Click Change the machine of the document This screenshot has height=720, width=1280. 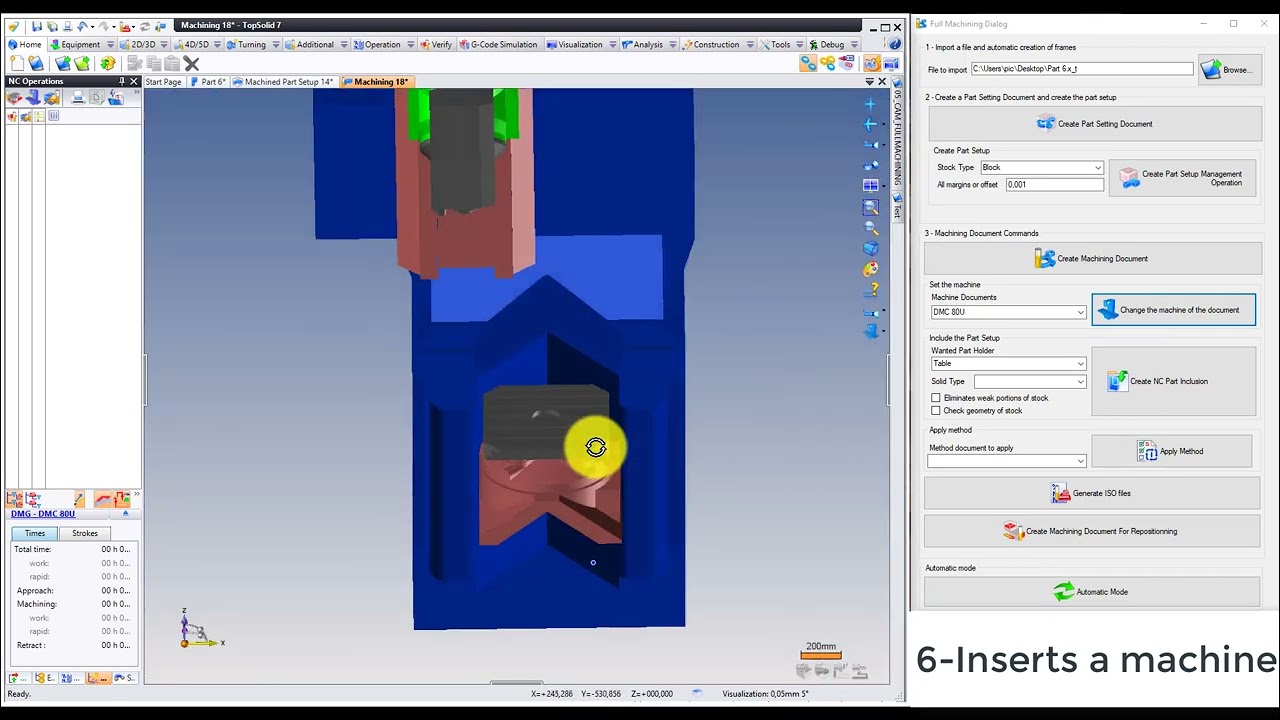click(x=1173, y=310)
